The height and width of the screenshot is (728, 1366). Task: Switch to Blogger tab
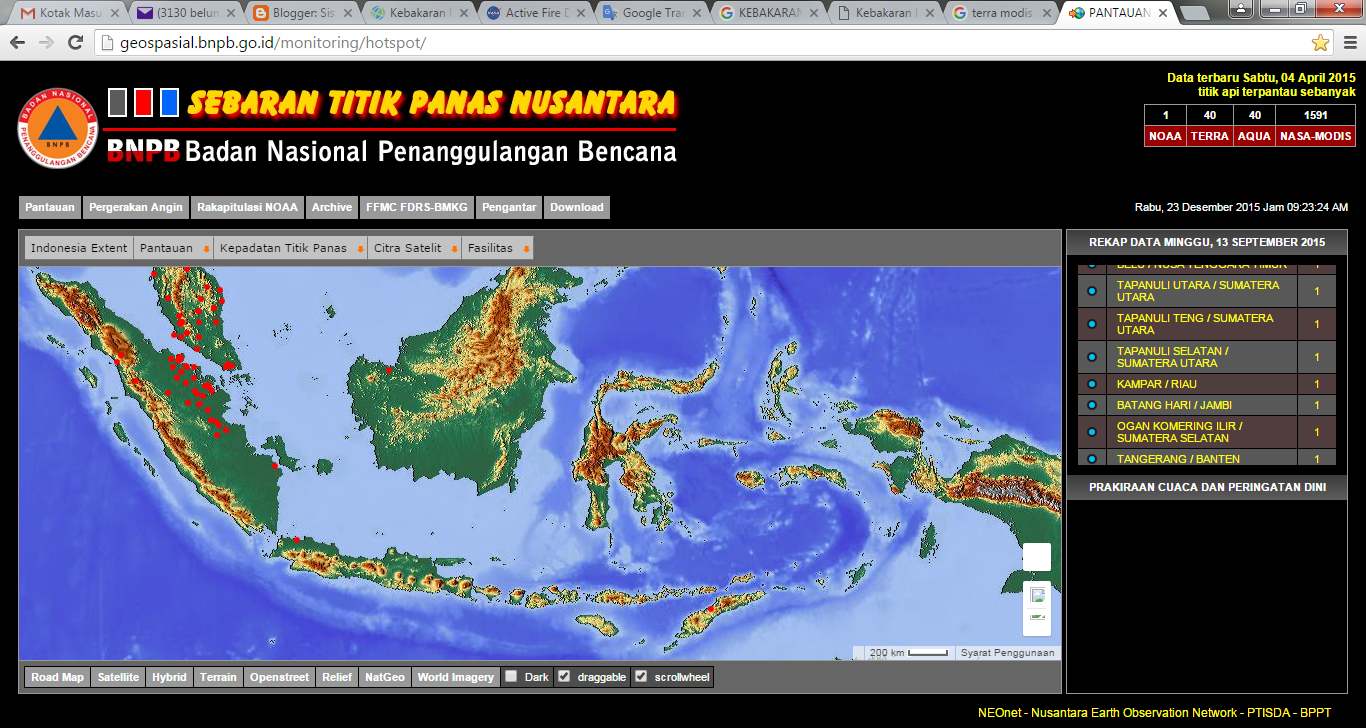302,13
